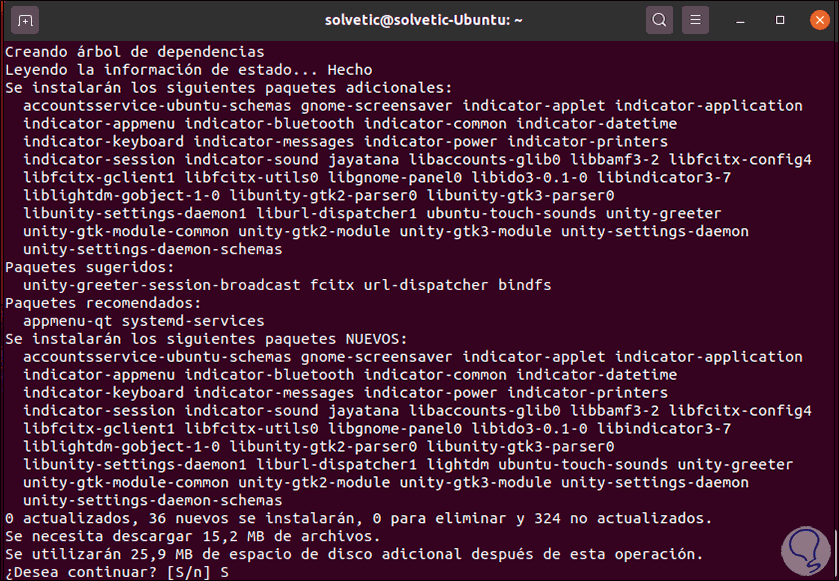Click 'appmenu-qt systemd-services' line

(144, 321)
